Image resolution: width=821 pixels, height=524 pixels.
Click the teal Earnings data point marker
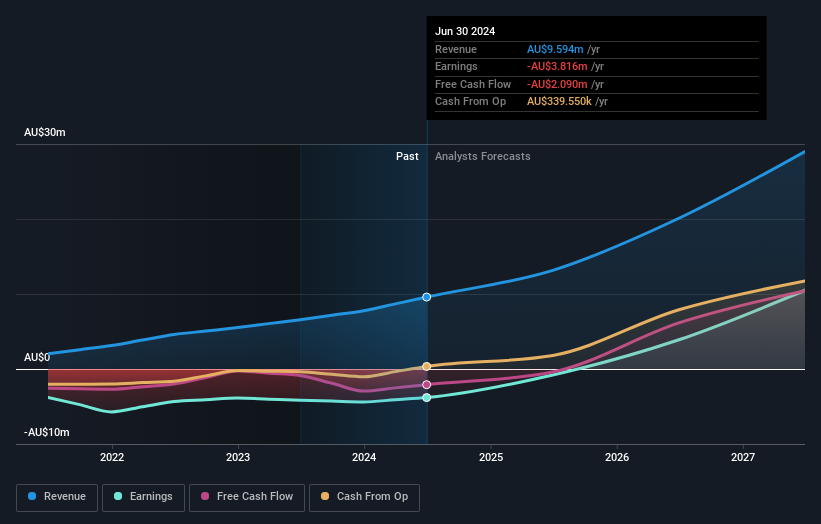click(x=427, y=398)
